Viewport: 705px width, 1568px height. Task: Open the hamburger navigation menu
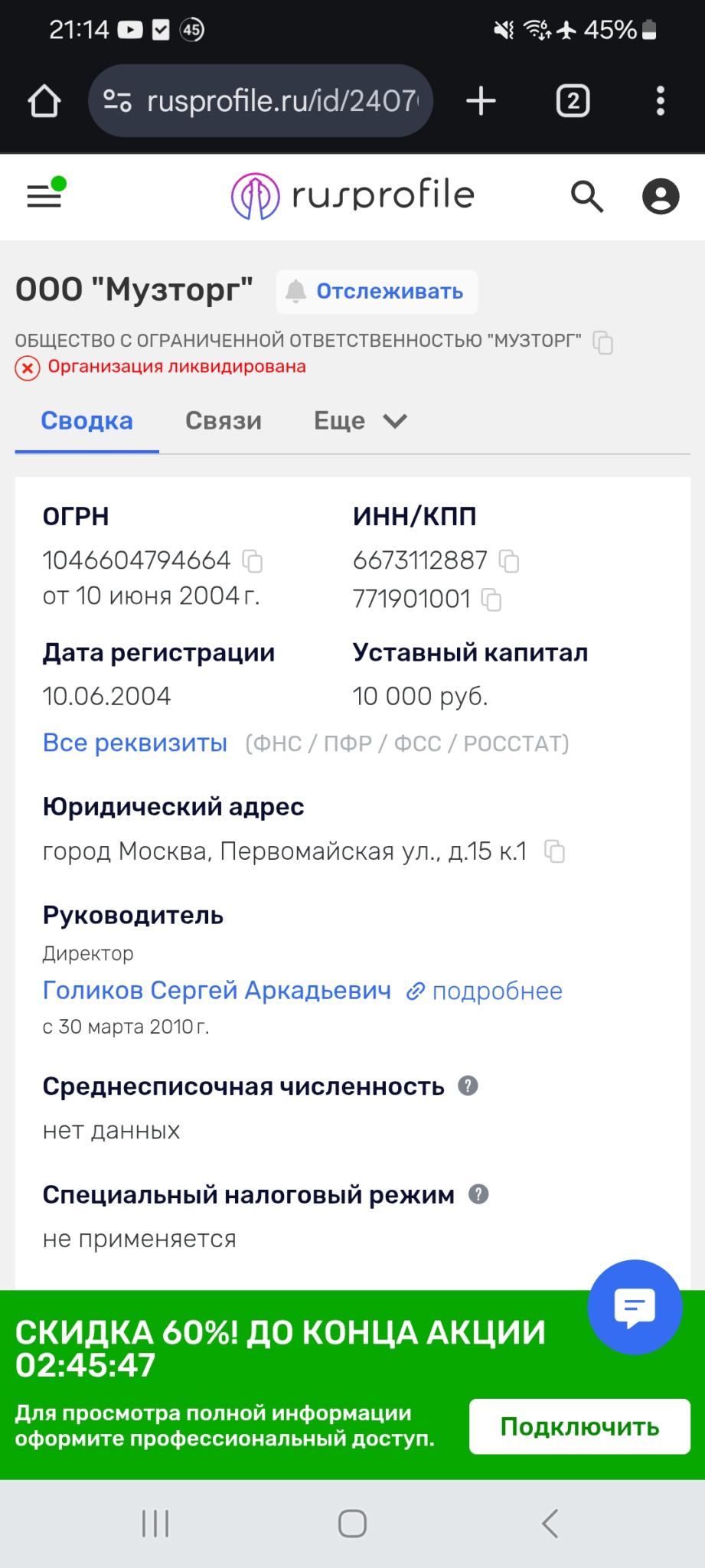coord(44,196)
